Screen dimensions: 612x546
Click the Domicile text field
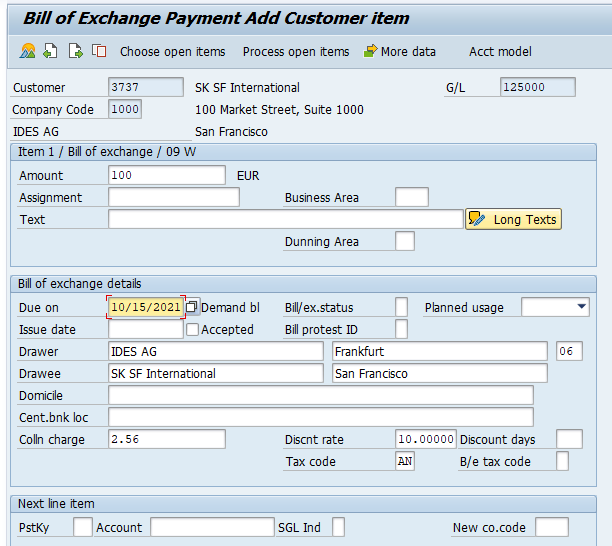(x=320, y=395)
